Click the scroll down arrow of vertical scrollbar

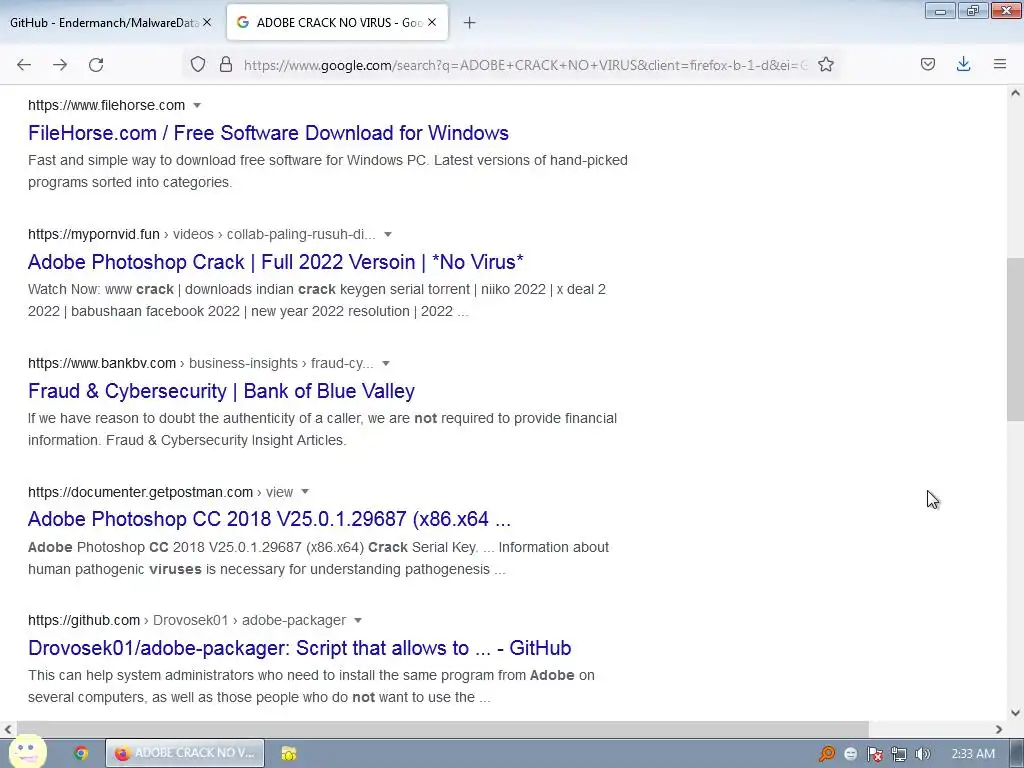click(1015, 713)
